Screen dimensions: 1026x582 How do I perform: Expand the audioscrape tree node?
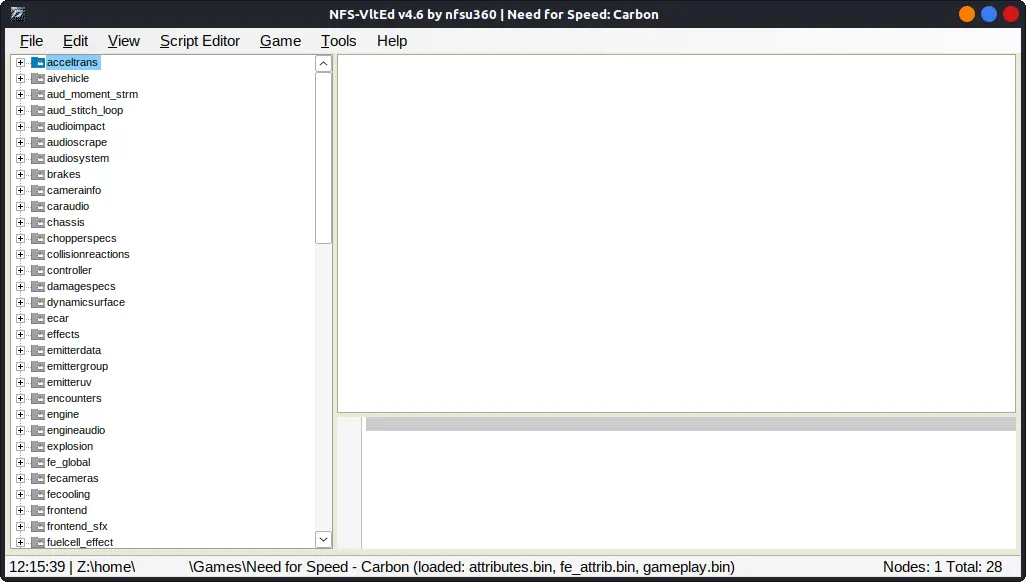pos(20,143)
